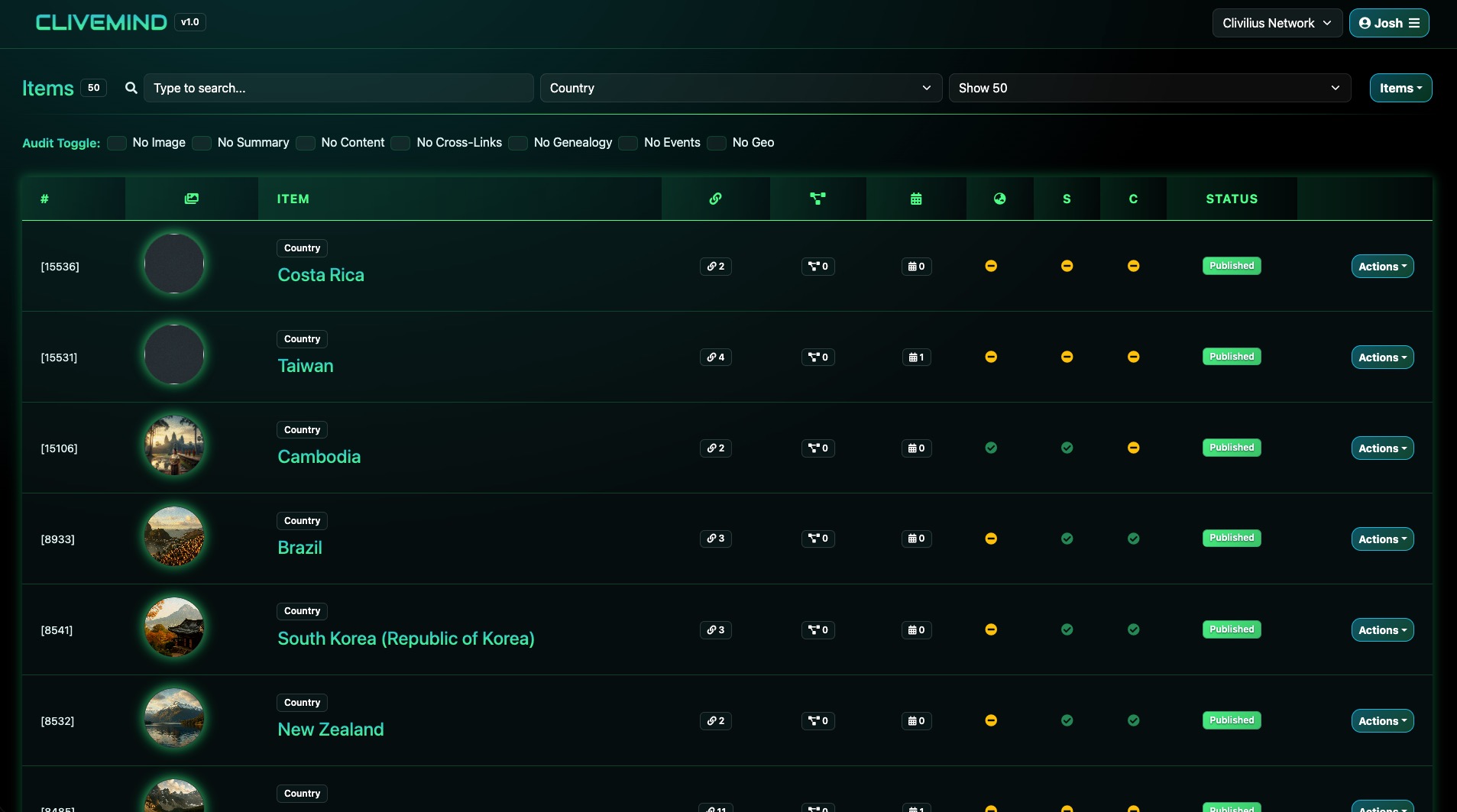Screen dimensions: 1457x812
Task: Click the New Zealand thumbnail image
Action: pos(174,718)
